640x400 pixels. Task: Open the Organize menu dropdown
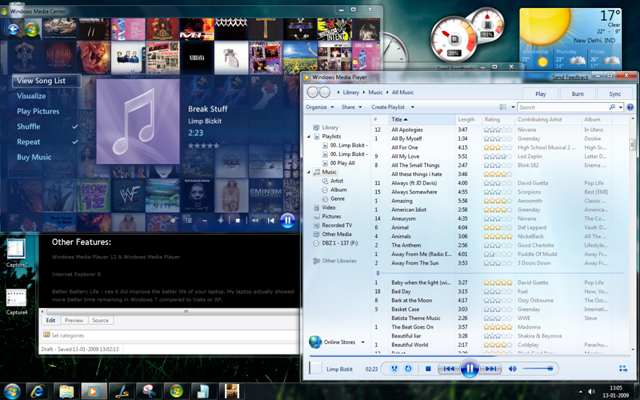pyautogui.click(x=320, y=107)
